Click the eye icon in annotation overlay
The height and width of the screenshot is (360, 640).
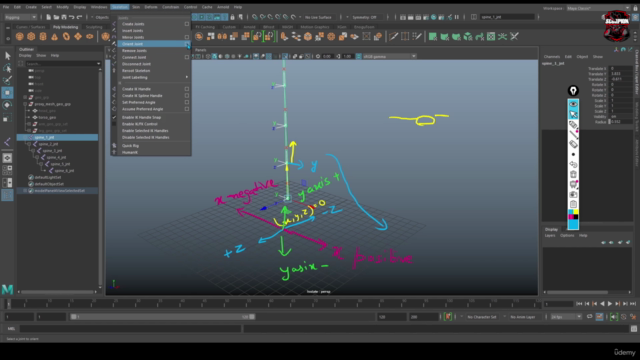573,104
